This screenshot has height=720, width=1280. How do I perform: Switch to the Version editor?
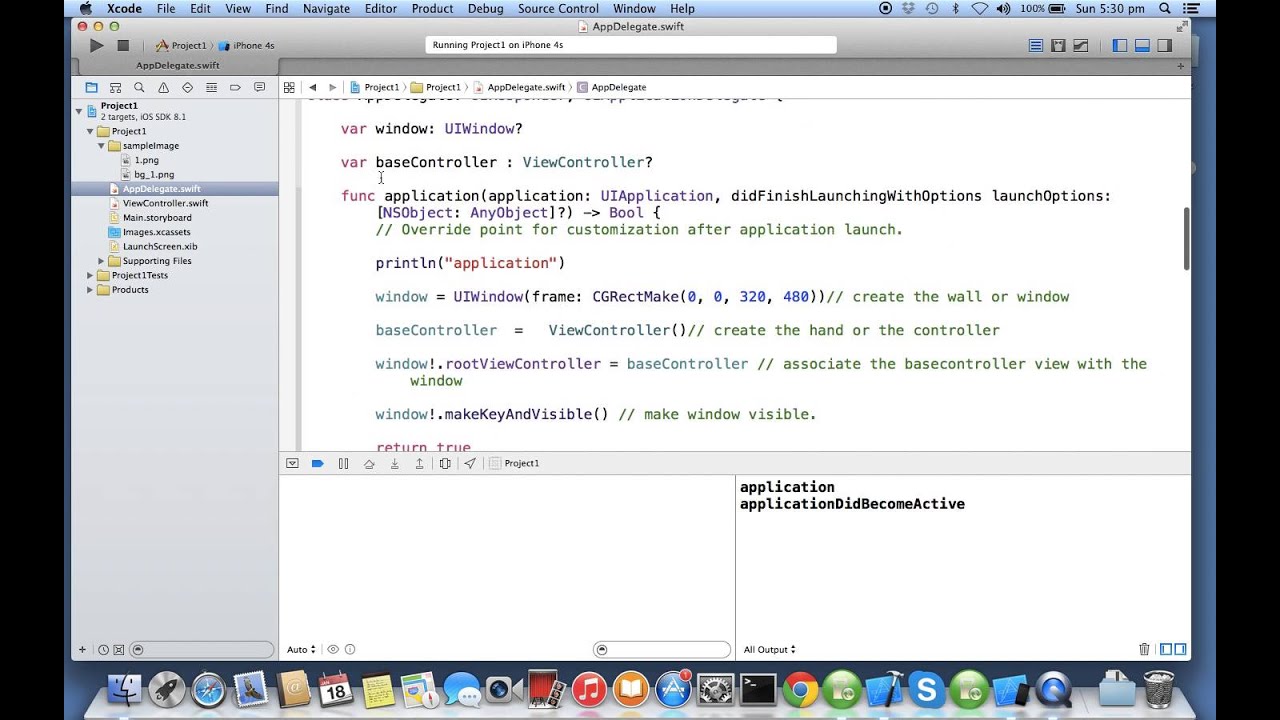[1081, 45]
